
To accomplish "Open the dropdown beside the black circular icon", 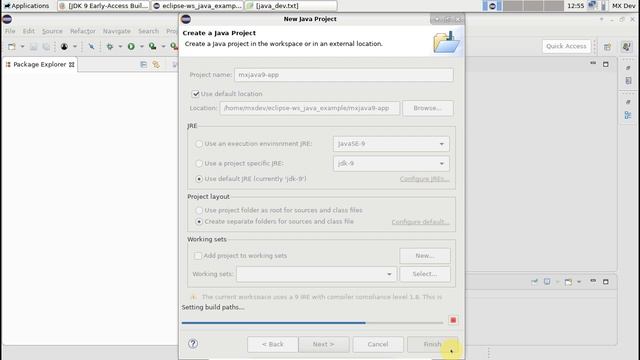I will coord(75,47).
